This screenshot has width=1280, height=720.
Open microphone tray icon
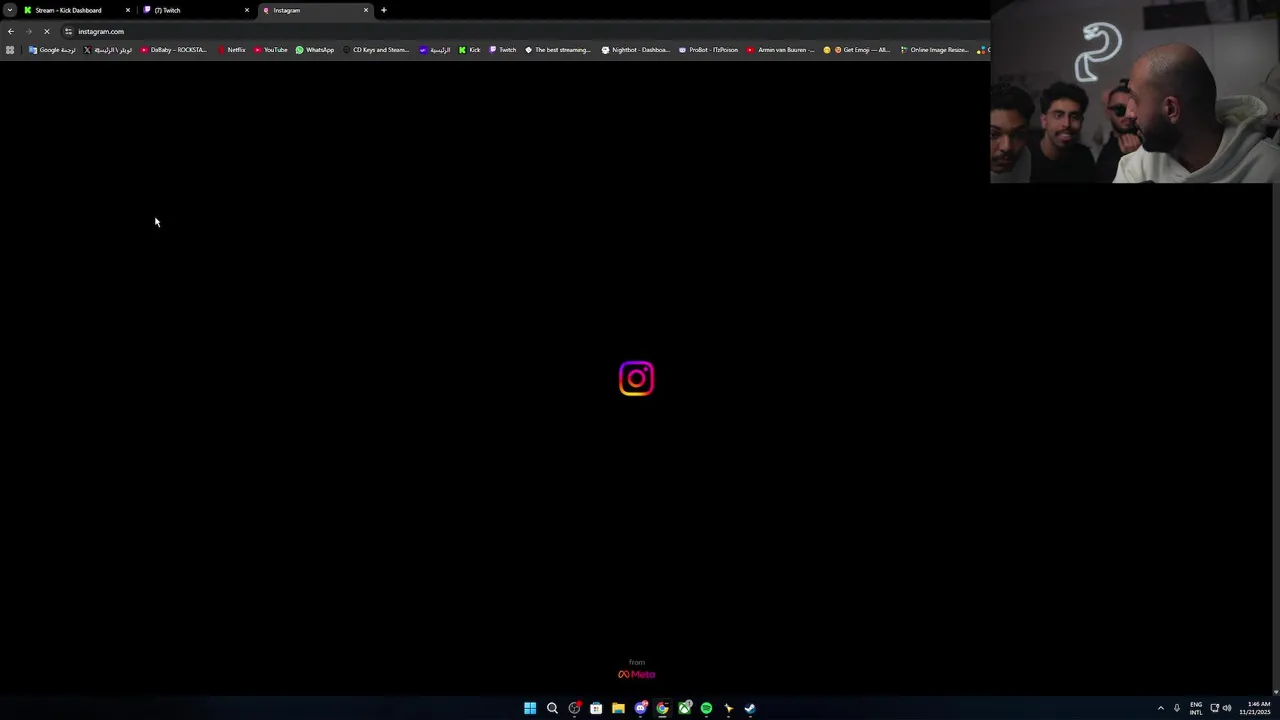1177,708
